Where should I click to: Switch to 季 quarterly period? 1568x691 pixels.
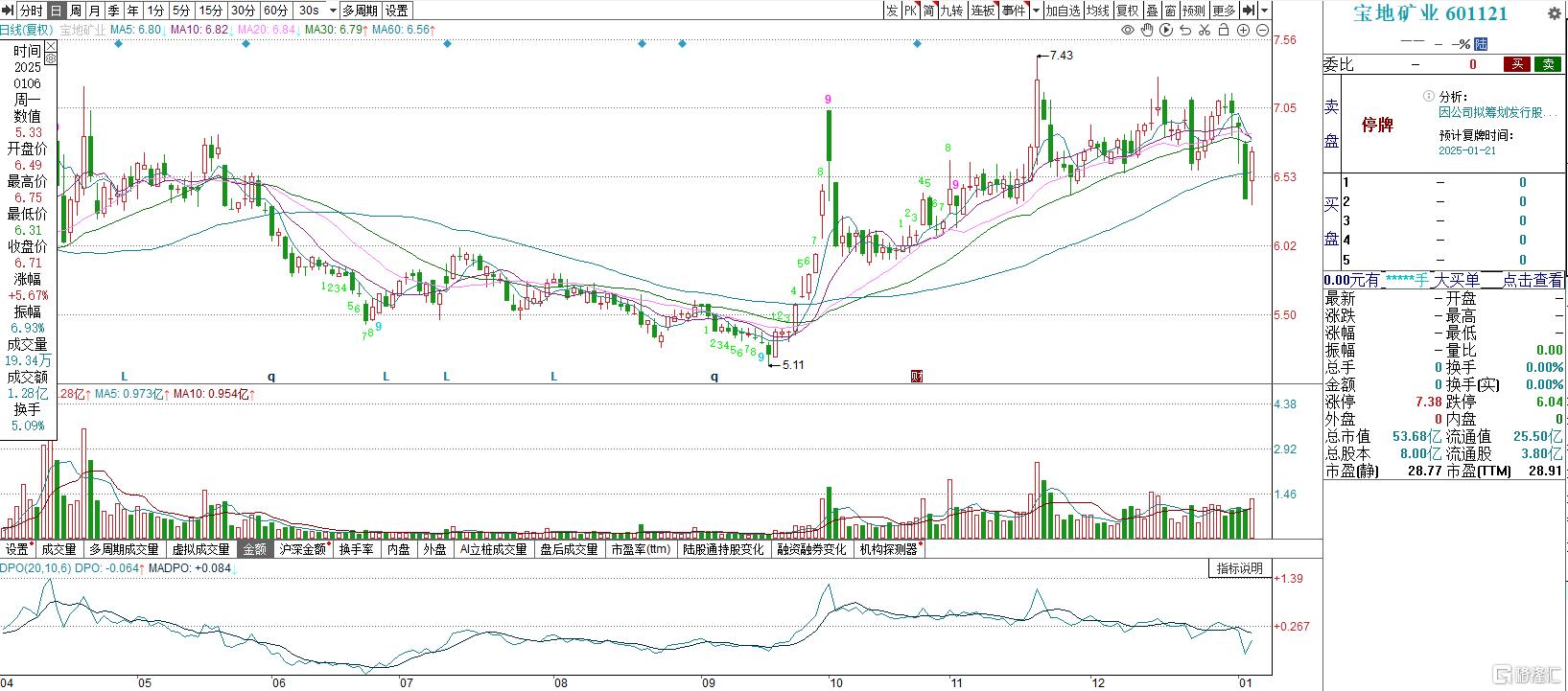113,11
